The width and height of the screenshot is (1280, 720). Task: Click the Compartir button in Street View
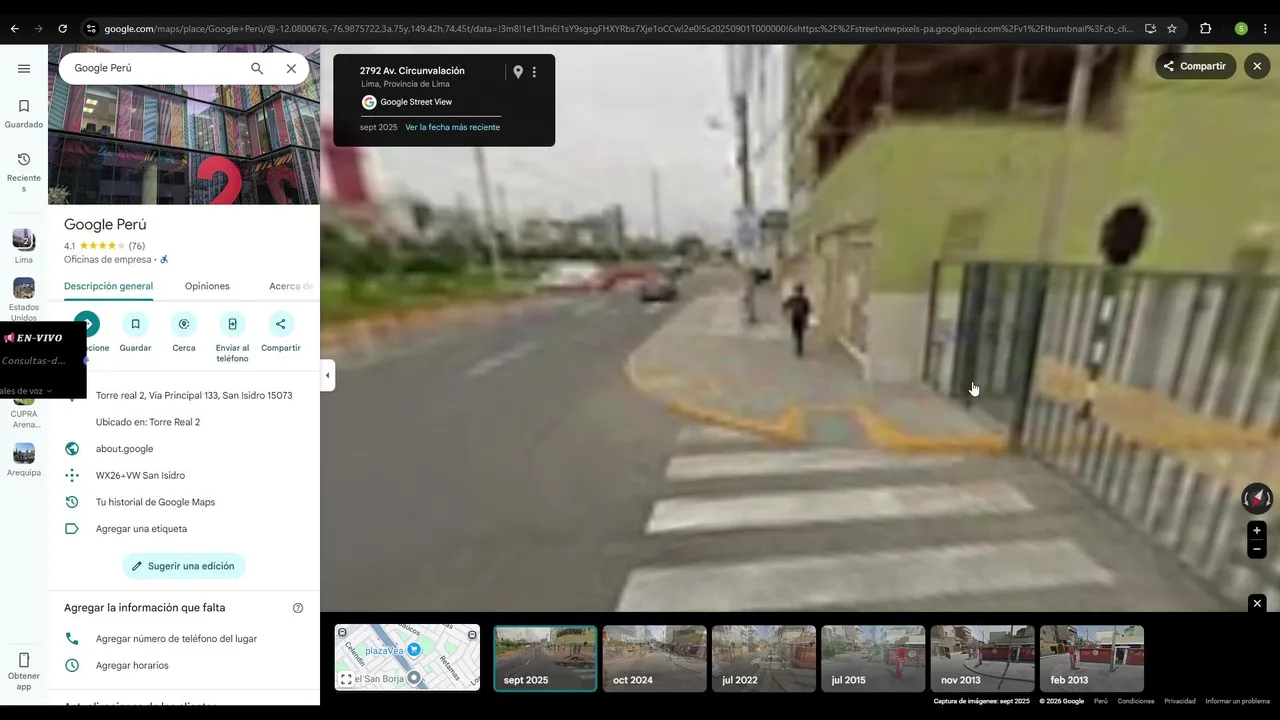pyautogui.click(x=1195, y=66)
